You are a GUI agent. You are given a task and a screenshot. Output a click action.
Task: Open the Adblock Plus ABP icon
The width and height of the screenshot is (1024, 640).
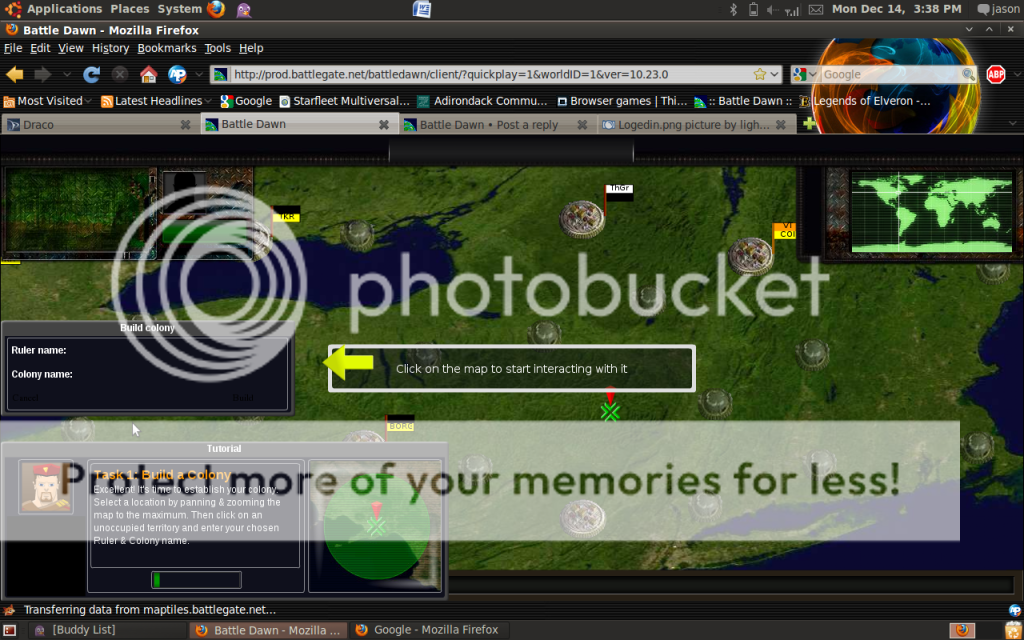pyautogui.click(x=995, y=74)
